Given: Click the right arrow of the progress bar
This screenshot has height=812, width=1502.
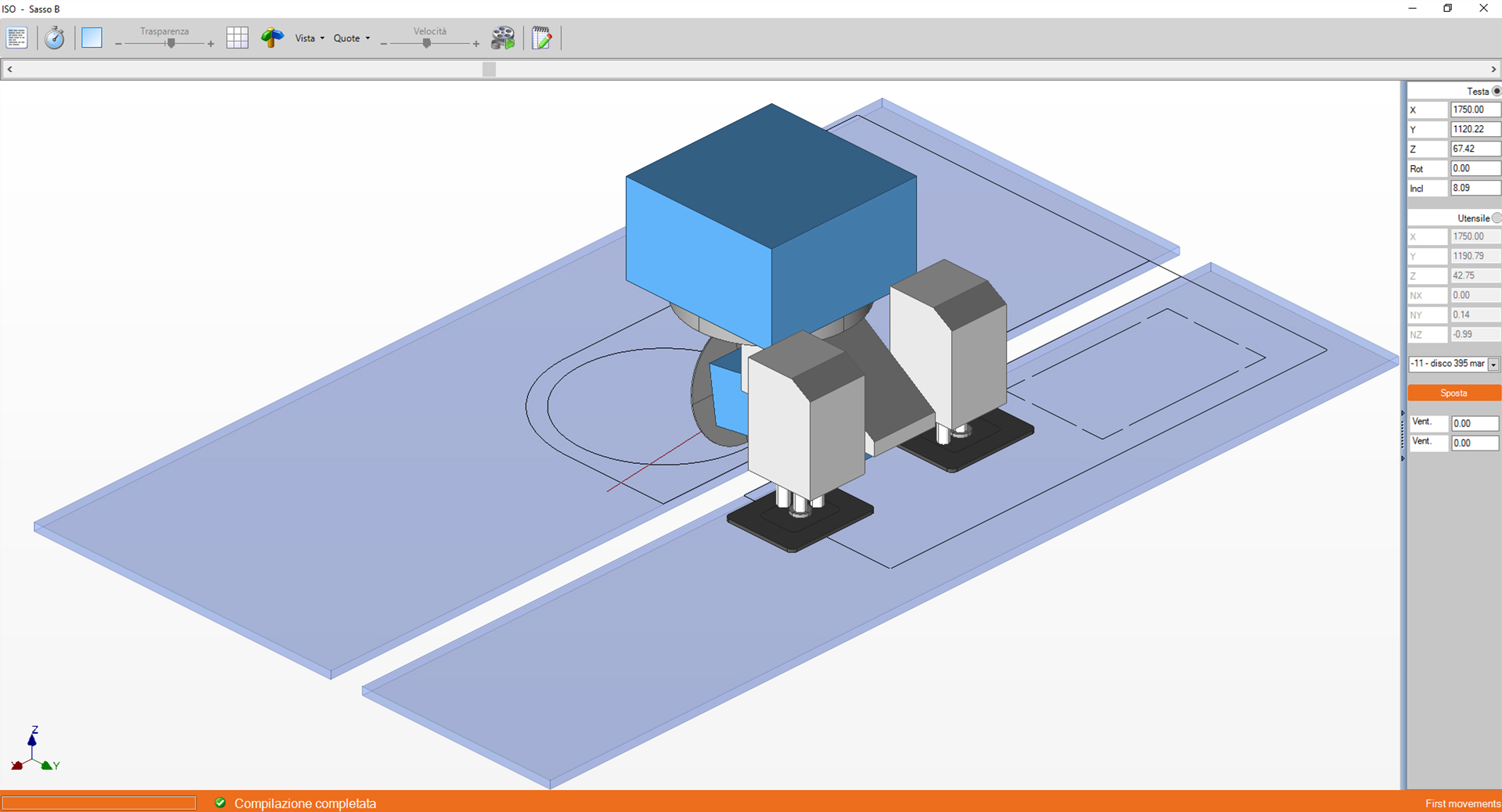Looking at the screenshot, I should (x=1493, y=69).
